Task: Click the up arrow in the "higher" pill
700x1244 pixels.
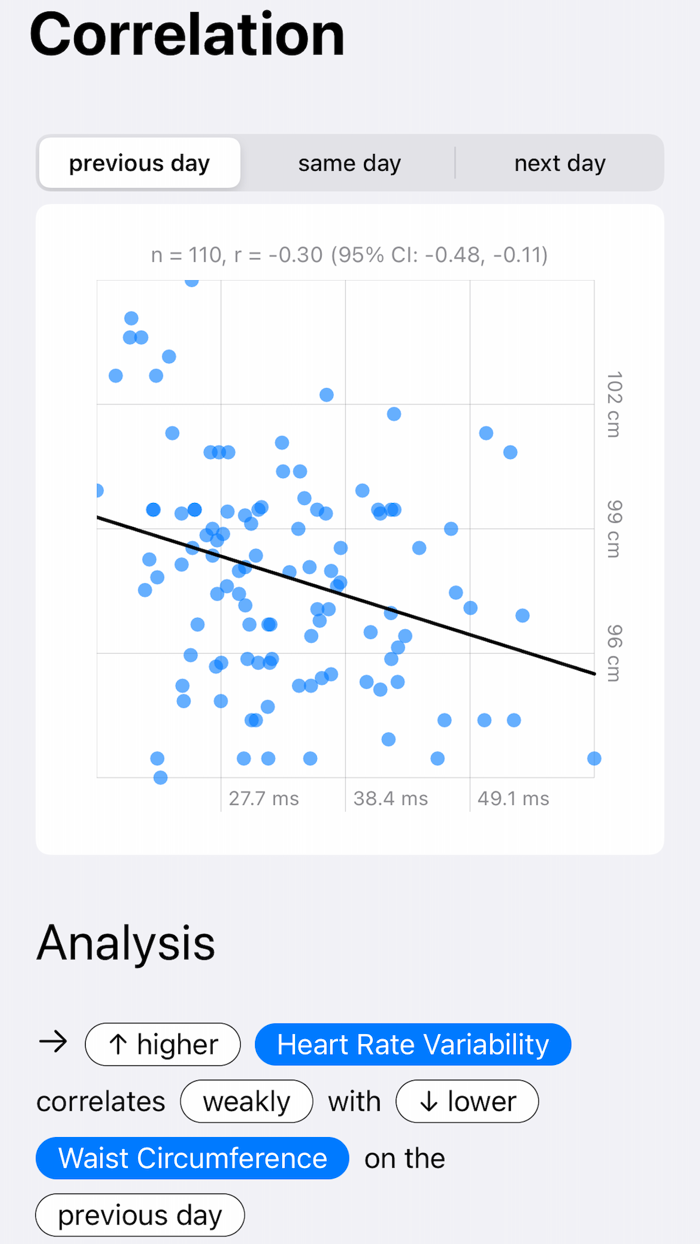Action: point(118,1045)
